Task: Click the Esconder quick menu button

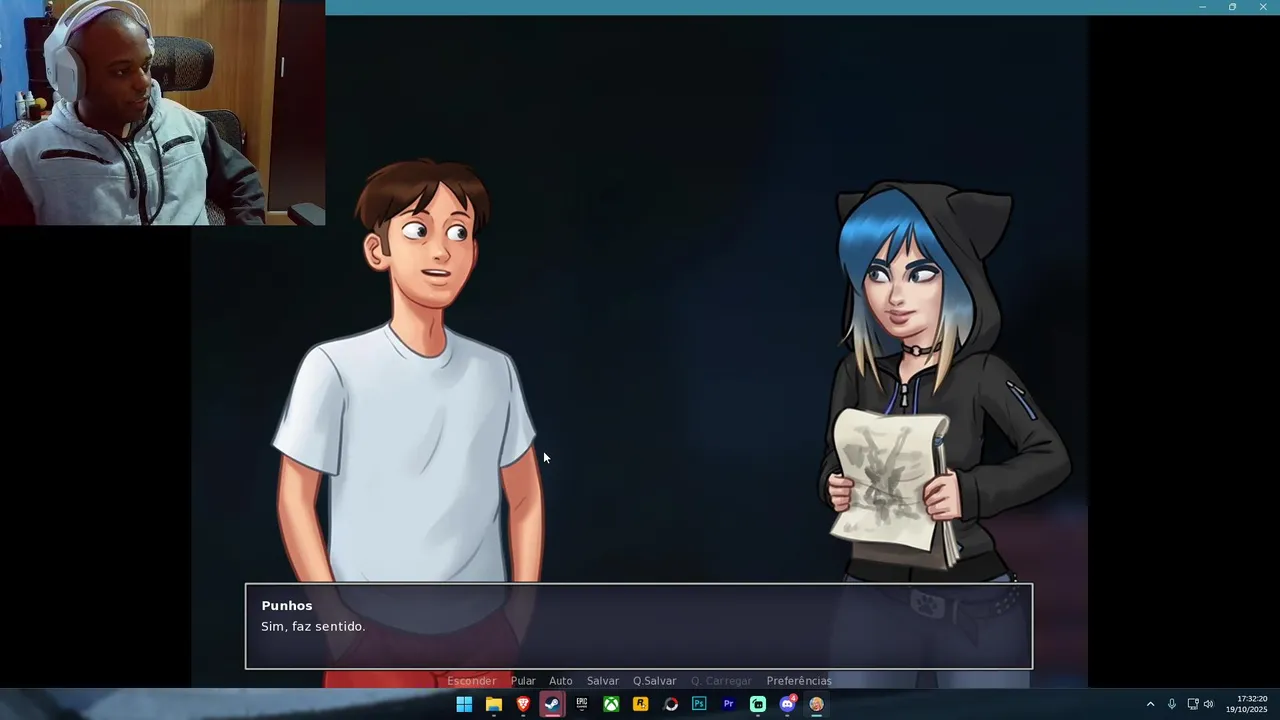Action: pyautogui.click(x=471, y=681)
